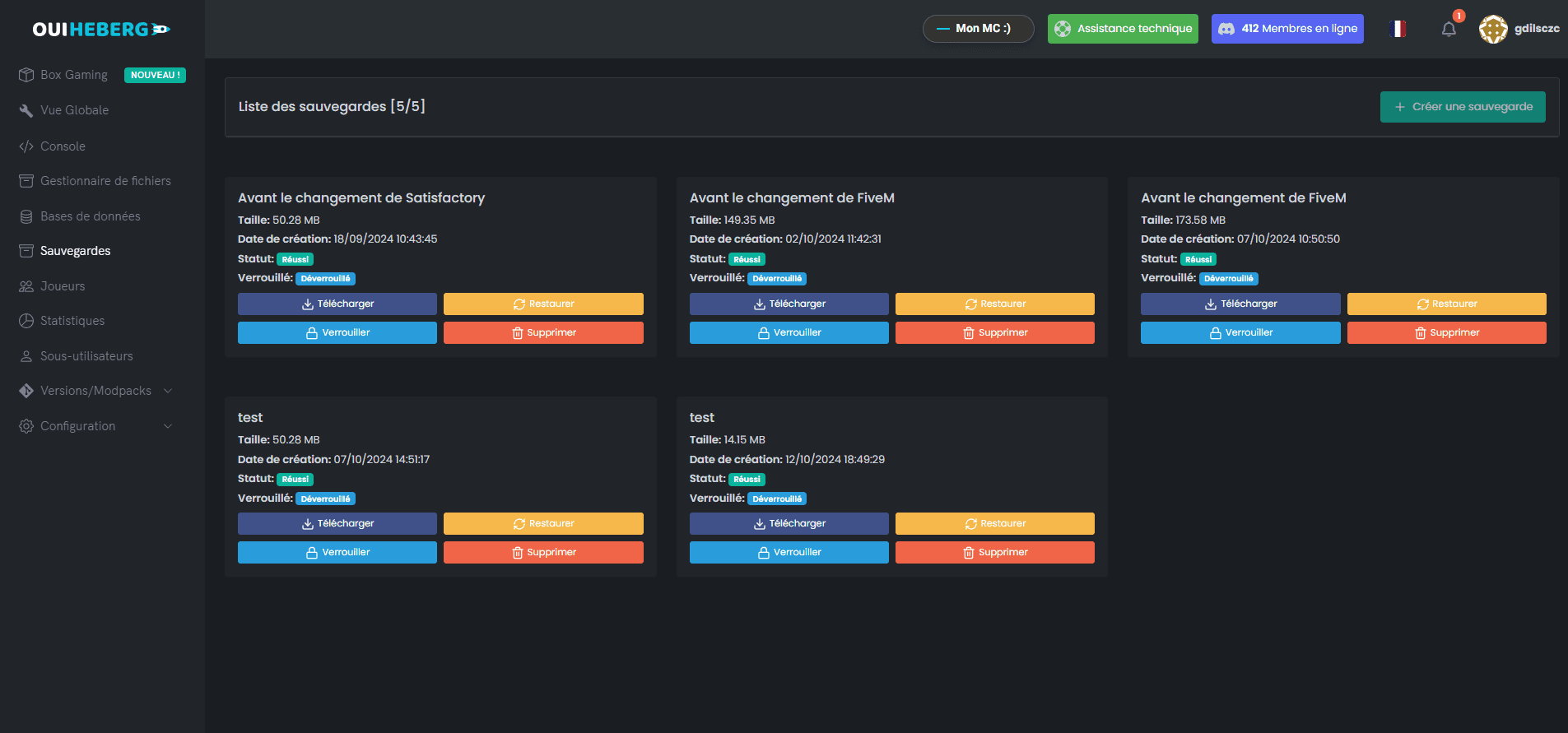Click the Box Gaming cube icon
The image size is (1568, 733).
pos(26,75)
